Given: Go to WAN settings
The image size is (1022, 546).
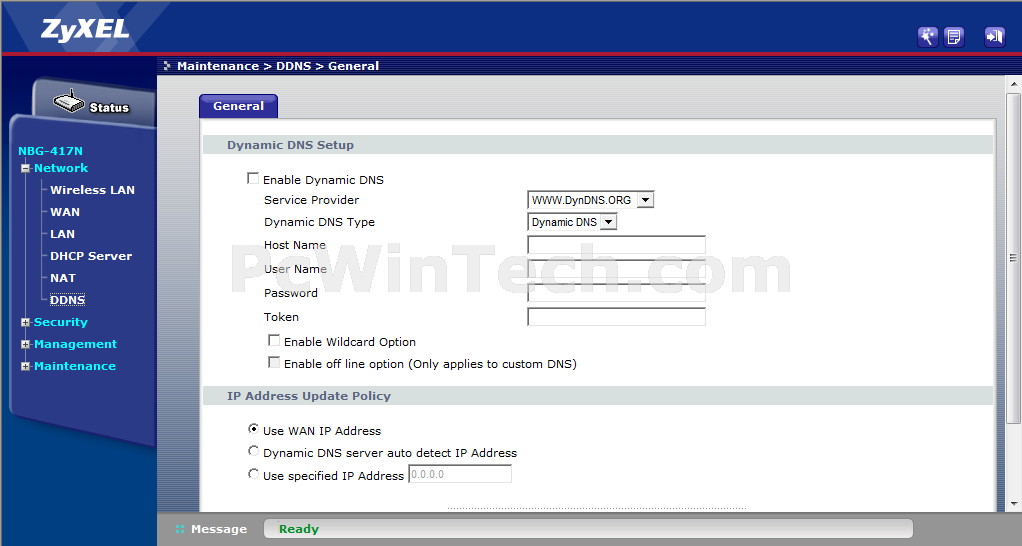Looking at the screenshot, I should point(65,212).
